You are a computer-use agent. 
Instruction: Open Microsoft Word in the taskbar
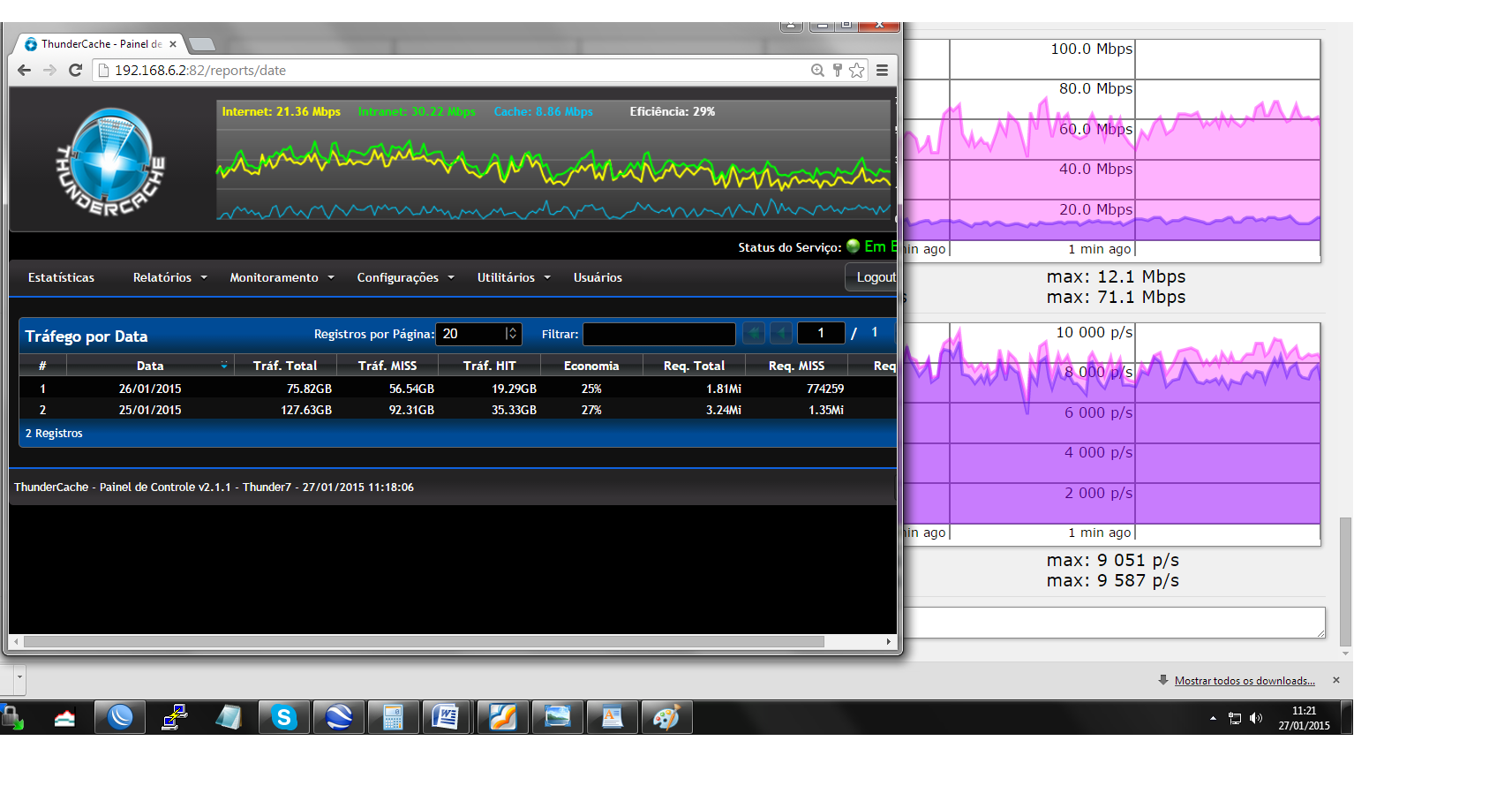coord(447,717)
